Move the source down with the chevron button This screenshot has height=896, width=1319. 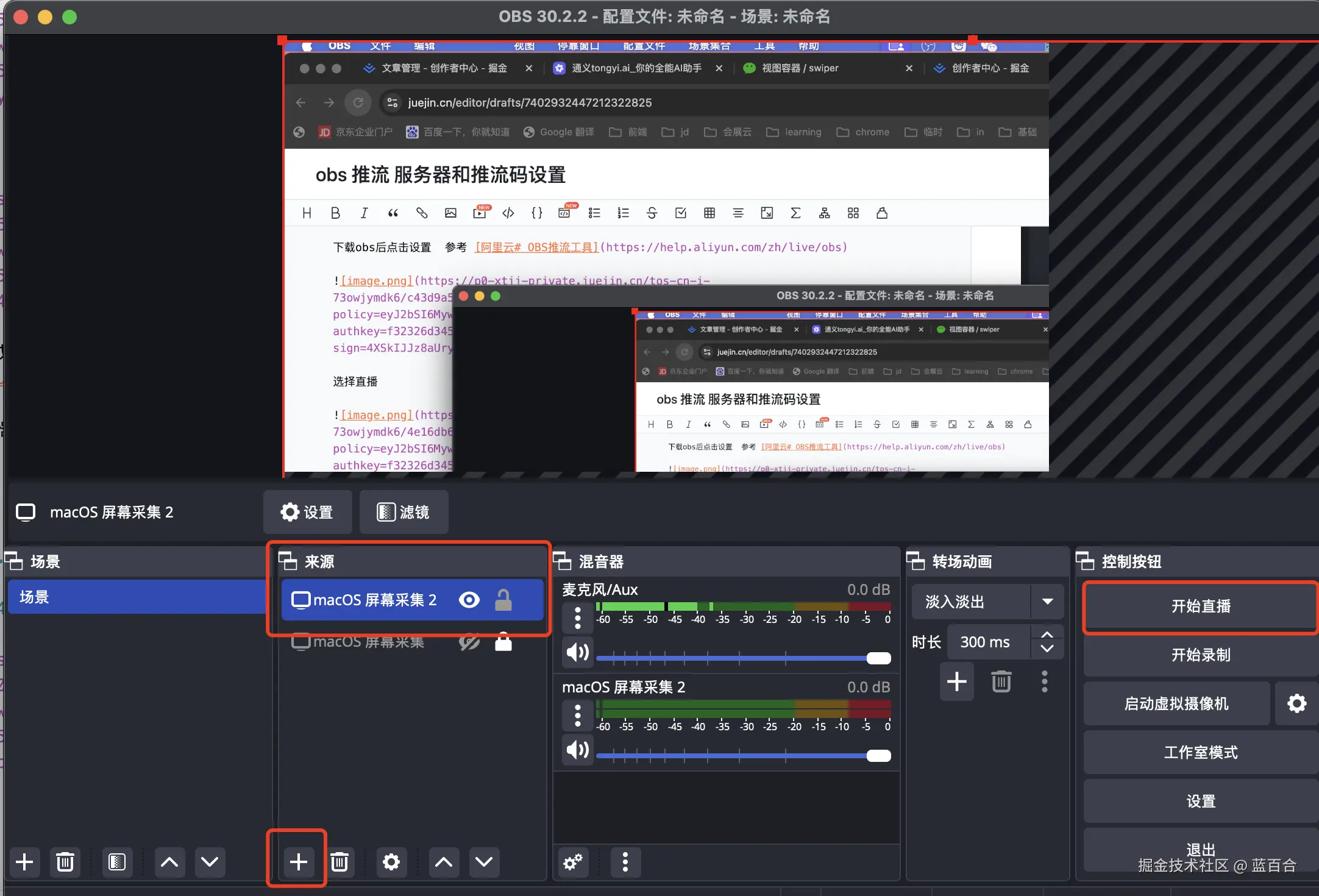click(x=484, y=862)
